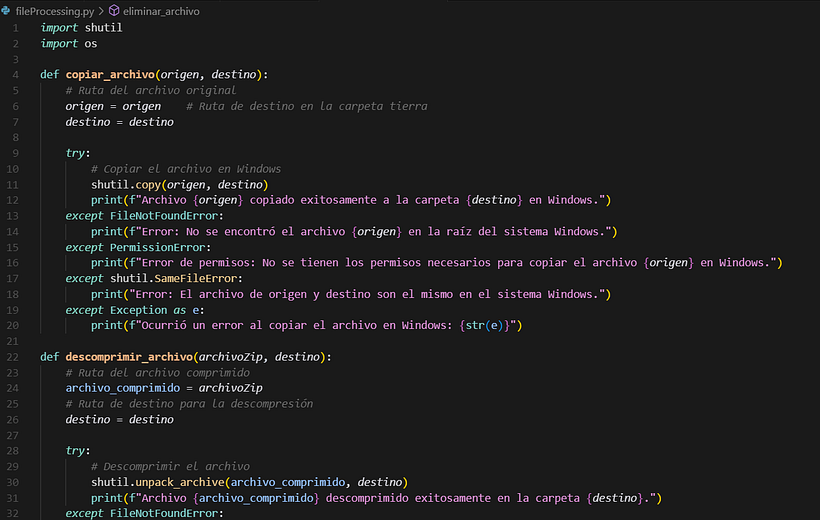This screenshot has height=520, width=820.
Task: Click 'str' call on line 20
Action: 475,325
